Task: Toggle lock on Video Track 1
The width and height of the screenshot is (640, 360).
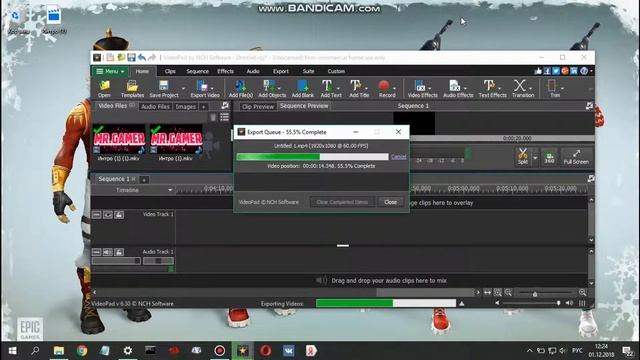Action: pyautogui.click(x=119, y=214)
